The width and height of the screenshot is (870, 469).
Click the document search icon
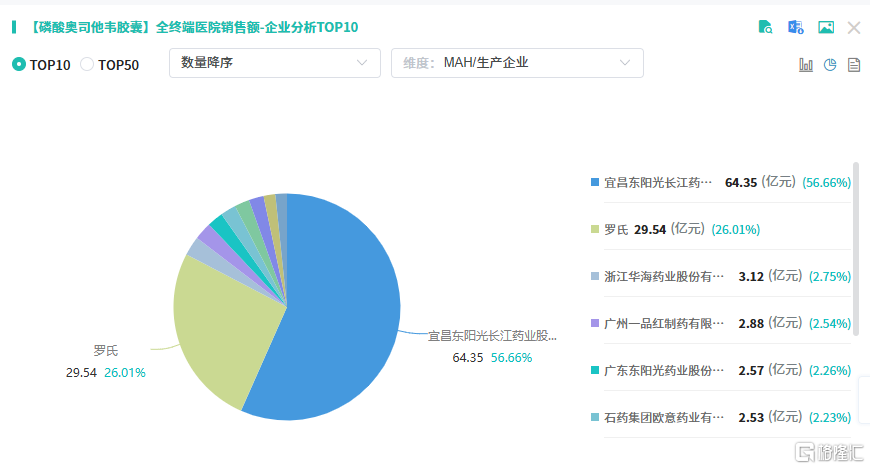[765, 27]
